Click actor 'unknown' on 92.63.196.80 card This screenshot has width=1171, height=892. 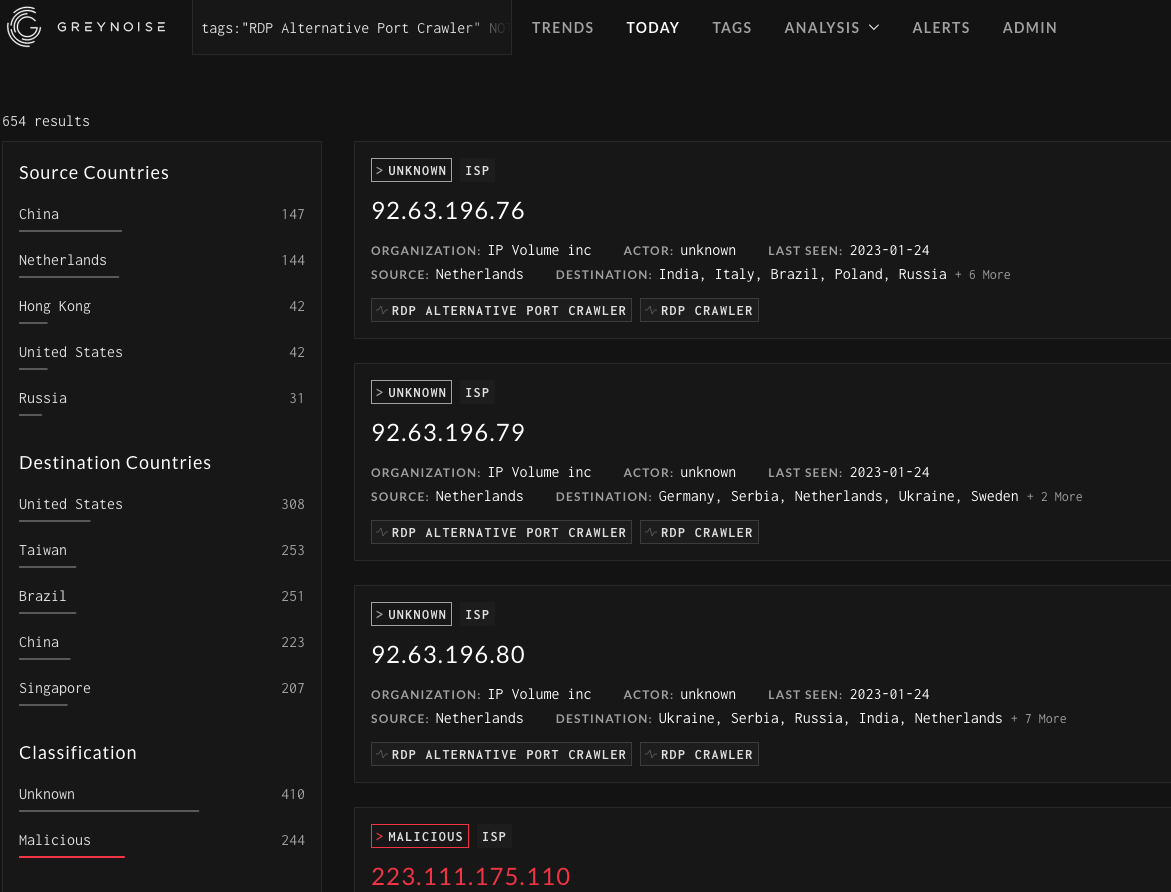pyautogui.click(x=708, y=694)
